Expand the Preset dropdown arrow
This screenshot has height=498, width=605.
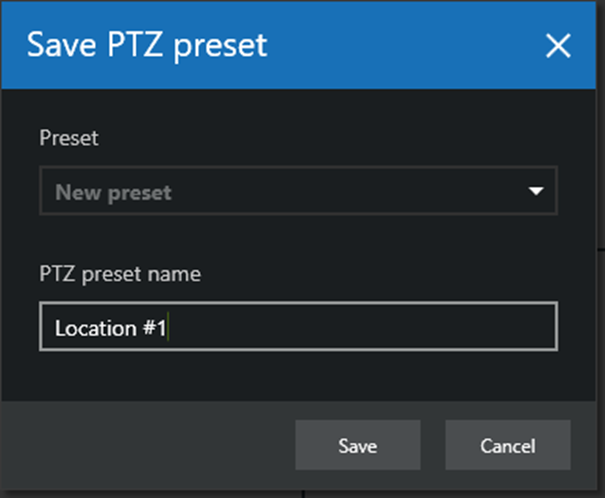536,192
